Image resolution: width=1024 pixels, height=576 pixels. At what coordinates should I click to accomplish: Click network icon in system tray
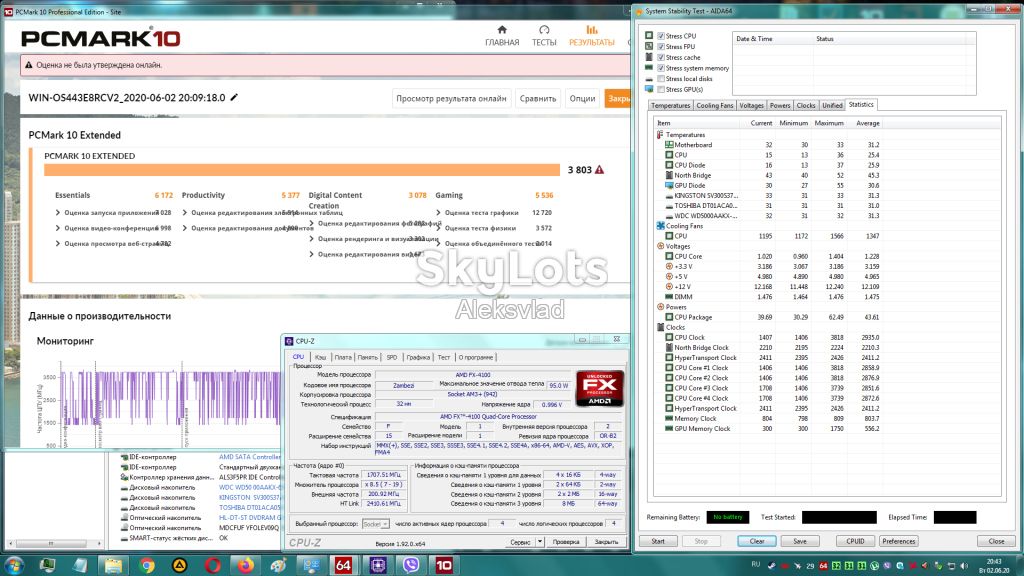(x=952, y=566)
